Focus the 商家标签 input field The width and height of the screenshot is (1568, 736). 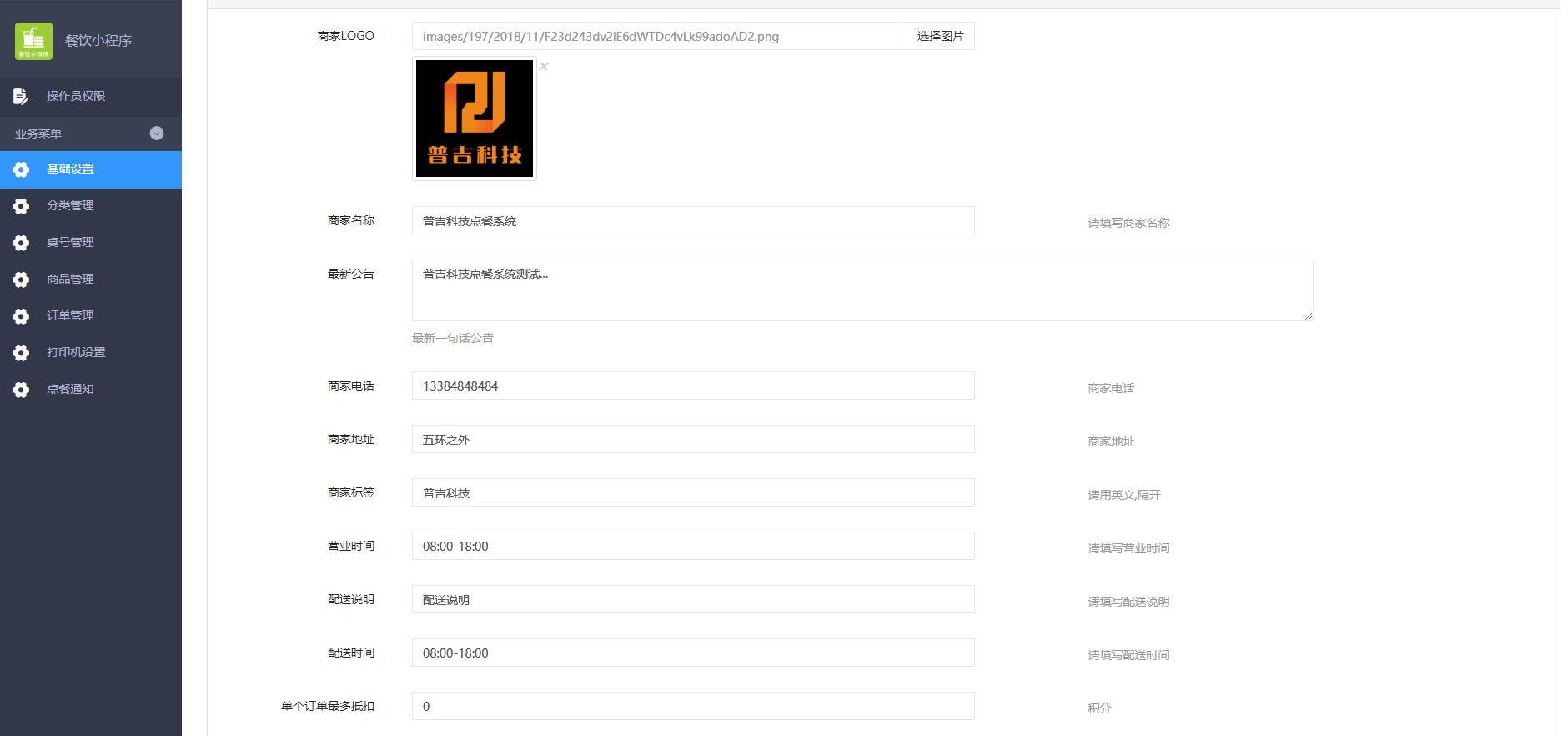(693, 492)
